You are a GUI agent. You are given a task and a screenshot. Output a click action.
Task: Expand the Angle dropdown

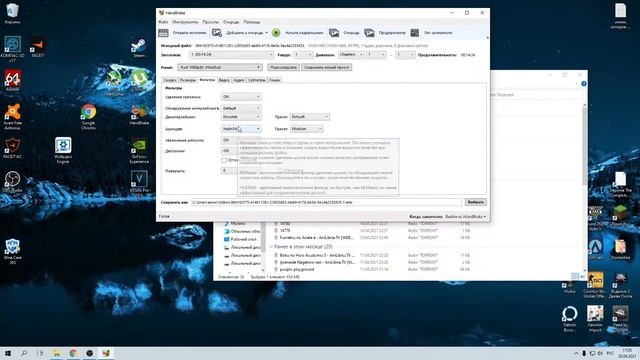(303, 55)
